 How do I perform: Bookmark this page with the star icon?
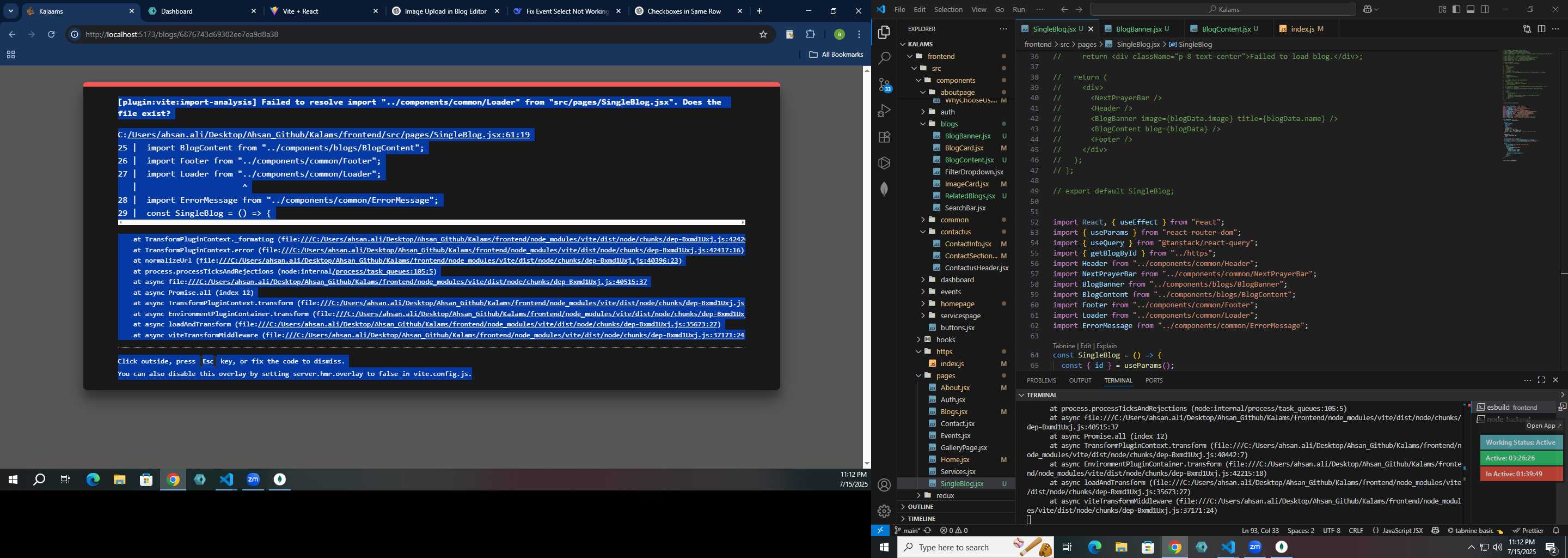point(763,35)
